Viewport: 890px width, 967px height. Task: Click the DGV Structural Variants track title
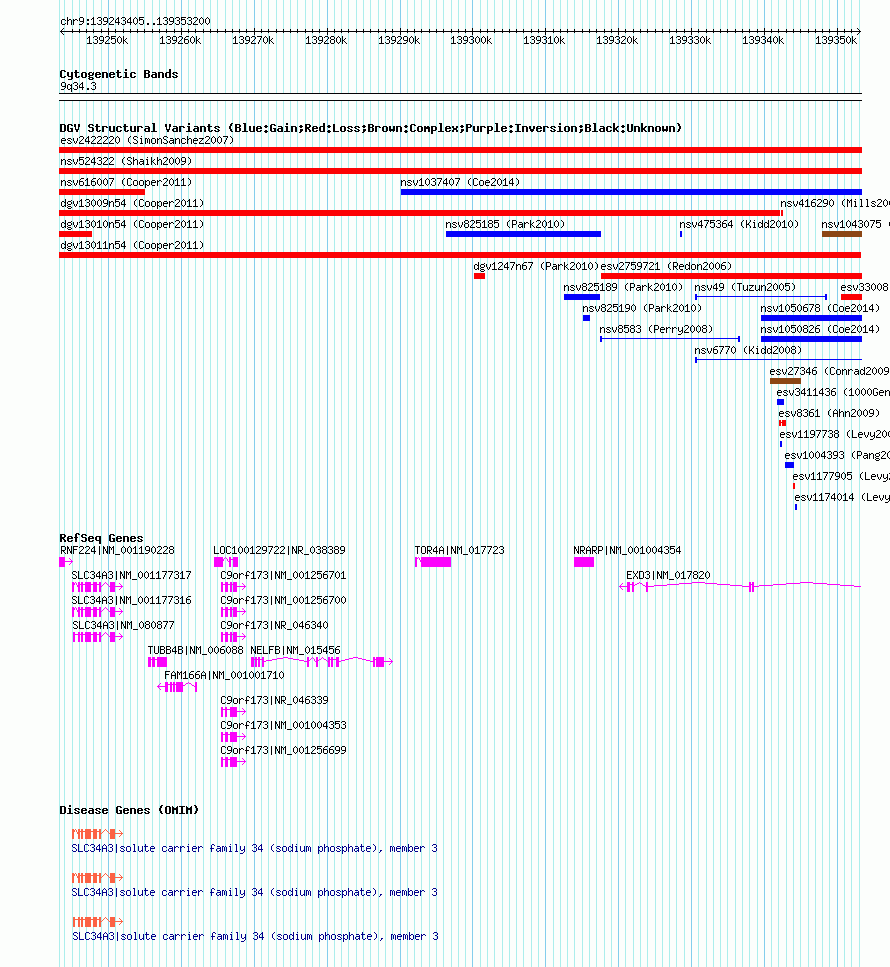371,128
